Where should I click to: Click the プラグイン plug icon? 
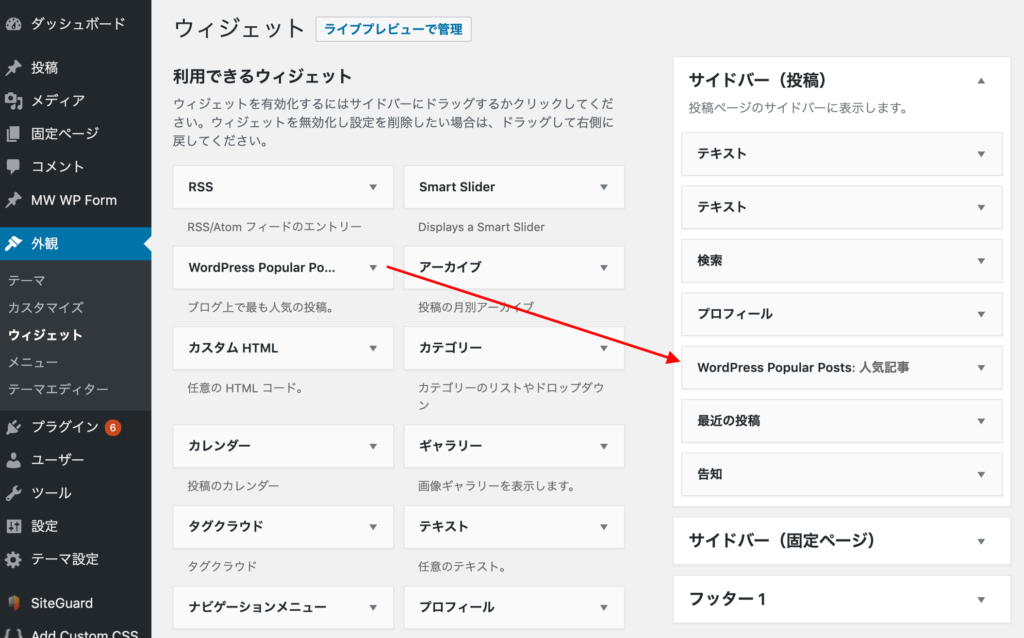[x=14, y=427]
